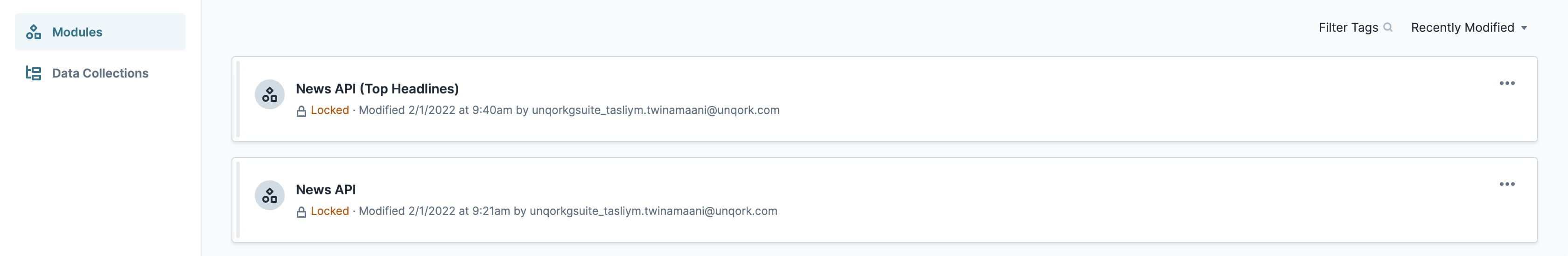This screenshot has width=1568, height=256.
Task: Click lock icon on the 9:21am module
Action: point(301,212)
